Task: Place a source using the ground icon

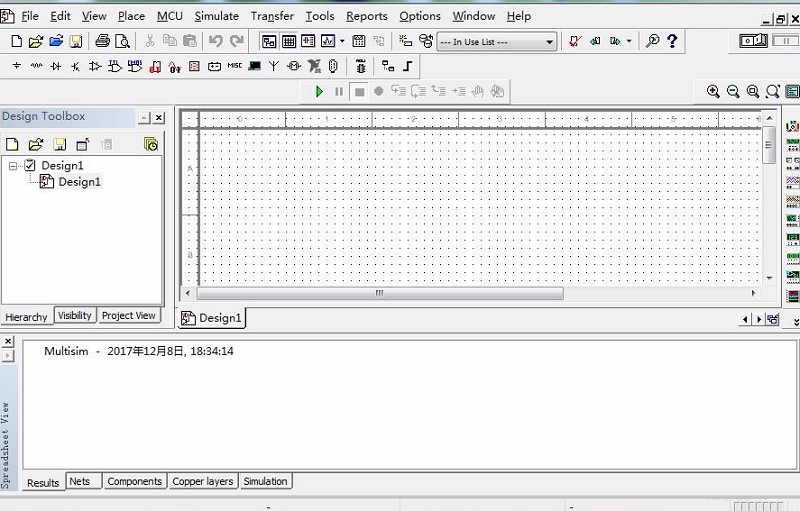Action: coord(16,66)
